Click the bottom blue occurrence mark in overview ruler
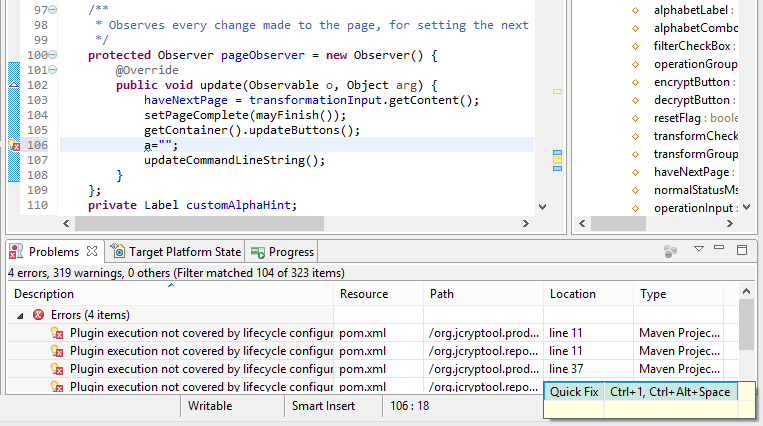 [x=557, y=168]
